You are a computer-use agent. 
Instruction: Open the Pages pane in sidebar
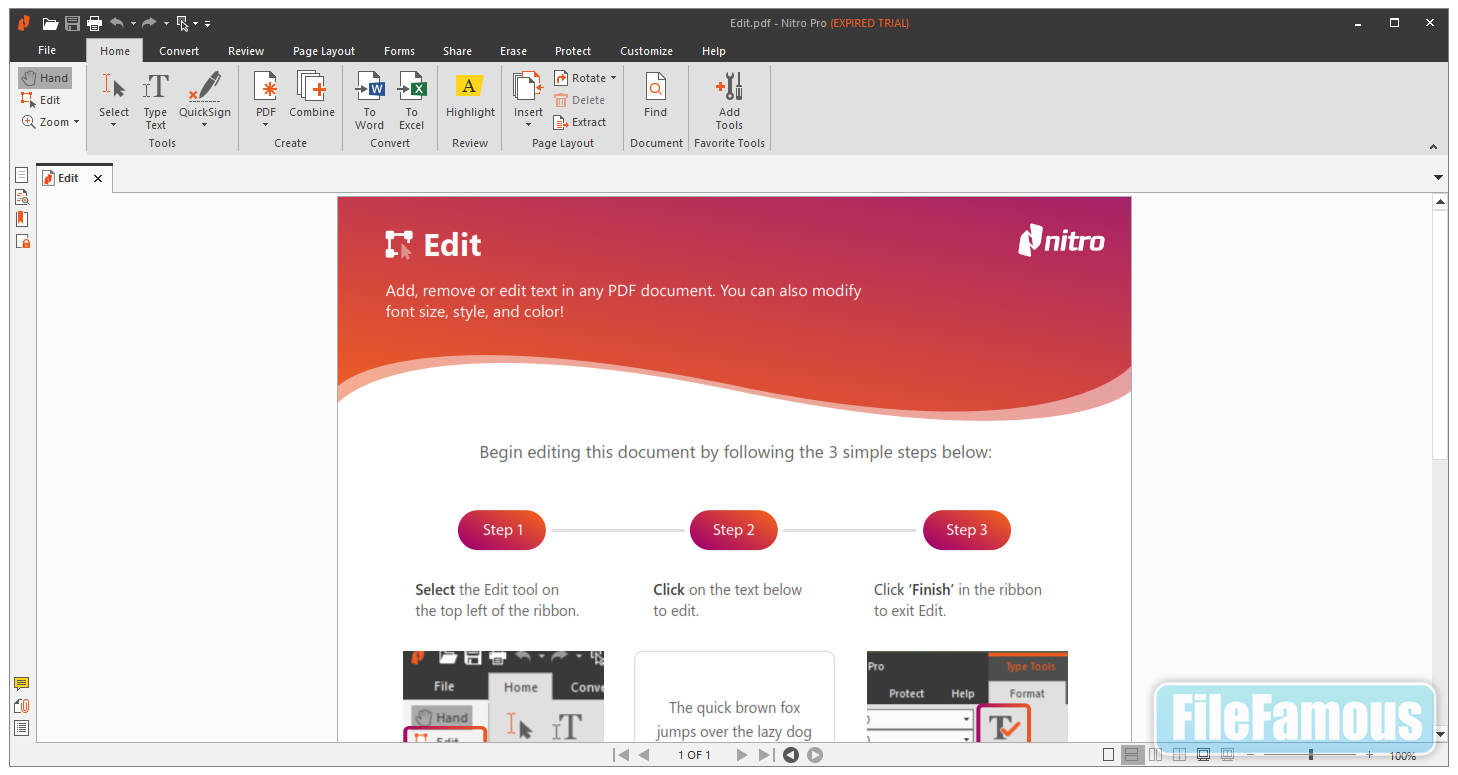click(x=22, y=175)
